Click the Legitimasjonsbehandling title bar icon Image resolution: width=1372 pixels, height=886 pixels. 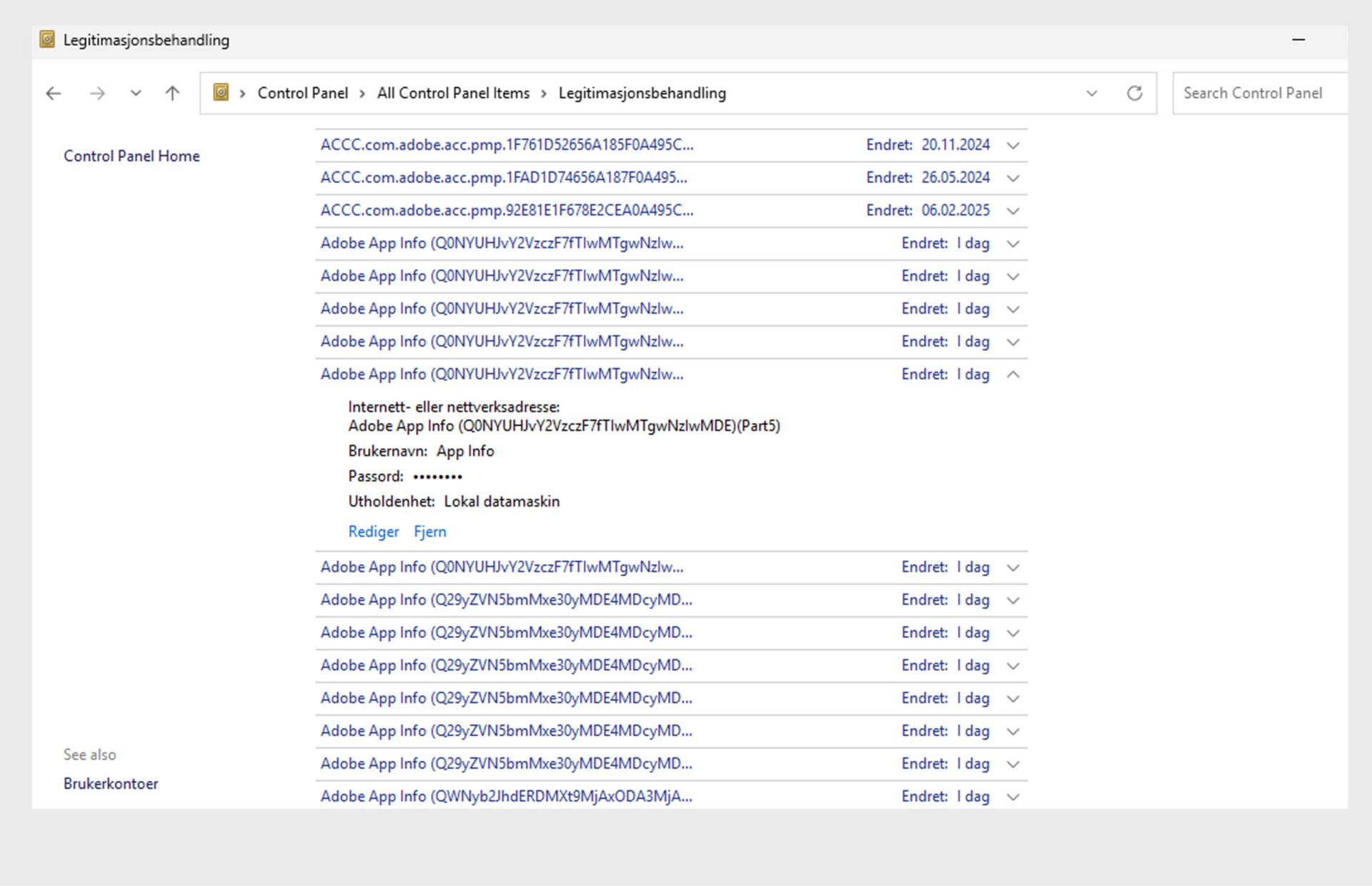coord(47,40)
